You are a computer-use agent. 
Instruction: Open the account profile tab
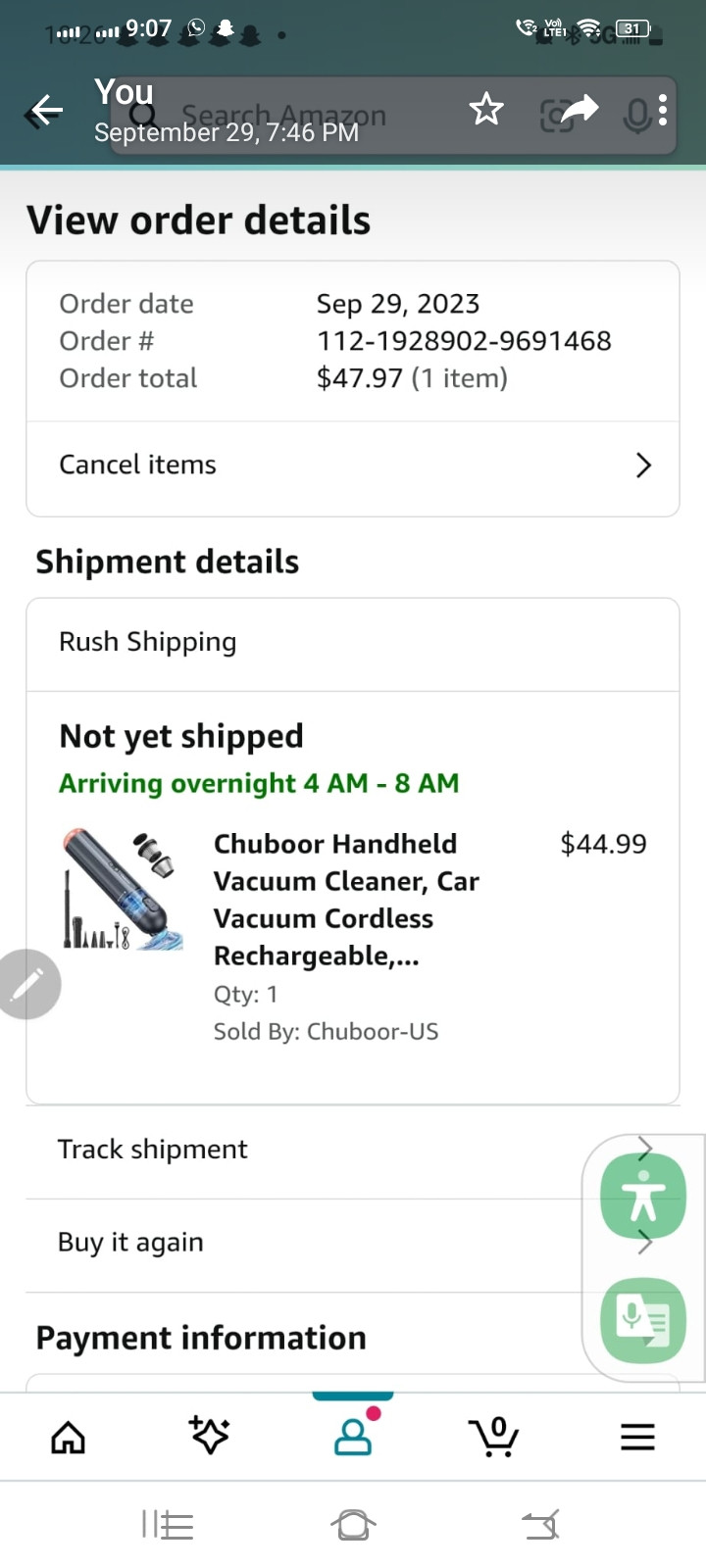point(353,1437)
